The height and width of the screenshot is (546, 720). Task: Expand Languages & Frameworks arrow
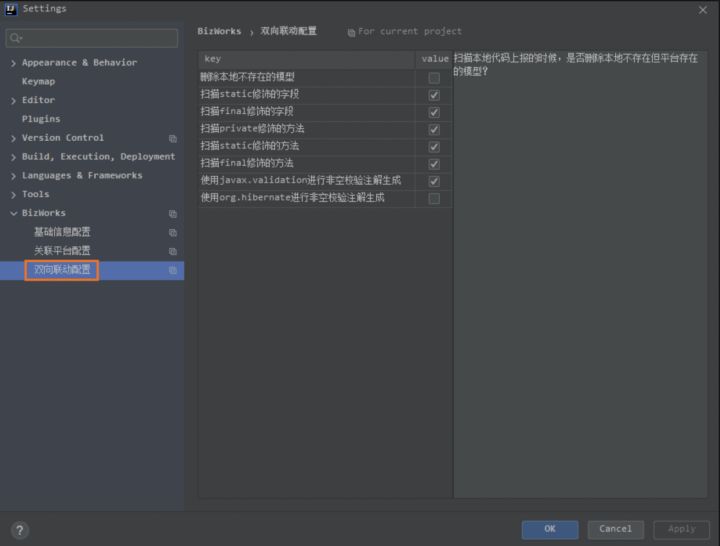coord(13,176)
